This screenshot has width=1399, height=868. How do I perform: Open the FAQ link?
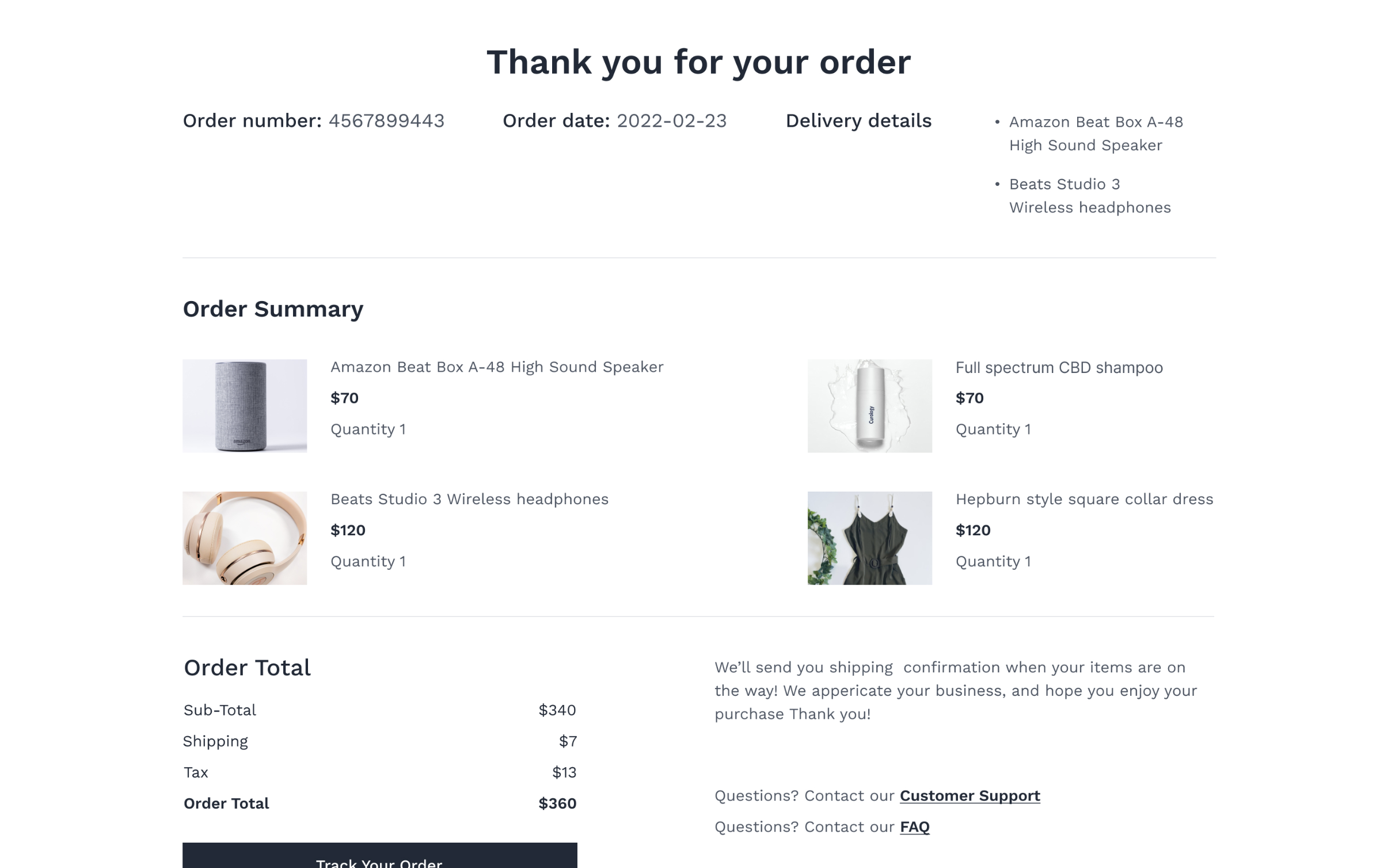pos(914,827)
